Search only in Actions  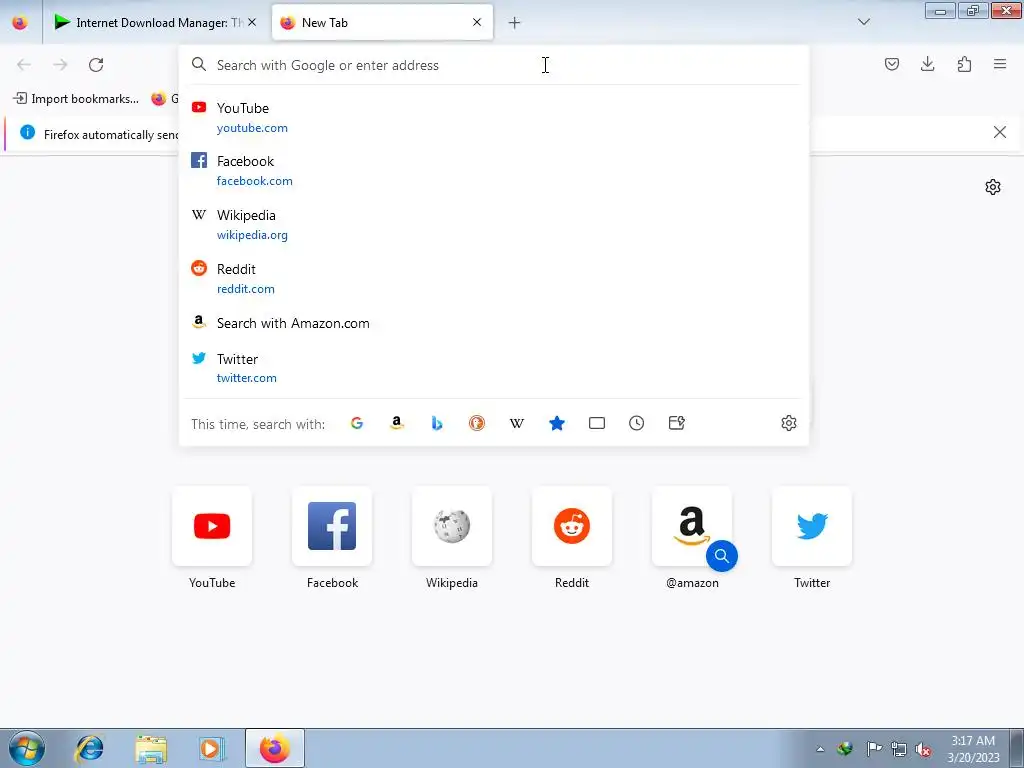coord(677,423)
